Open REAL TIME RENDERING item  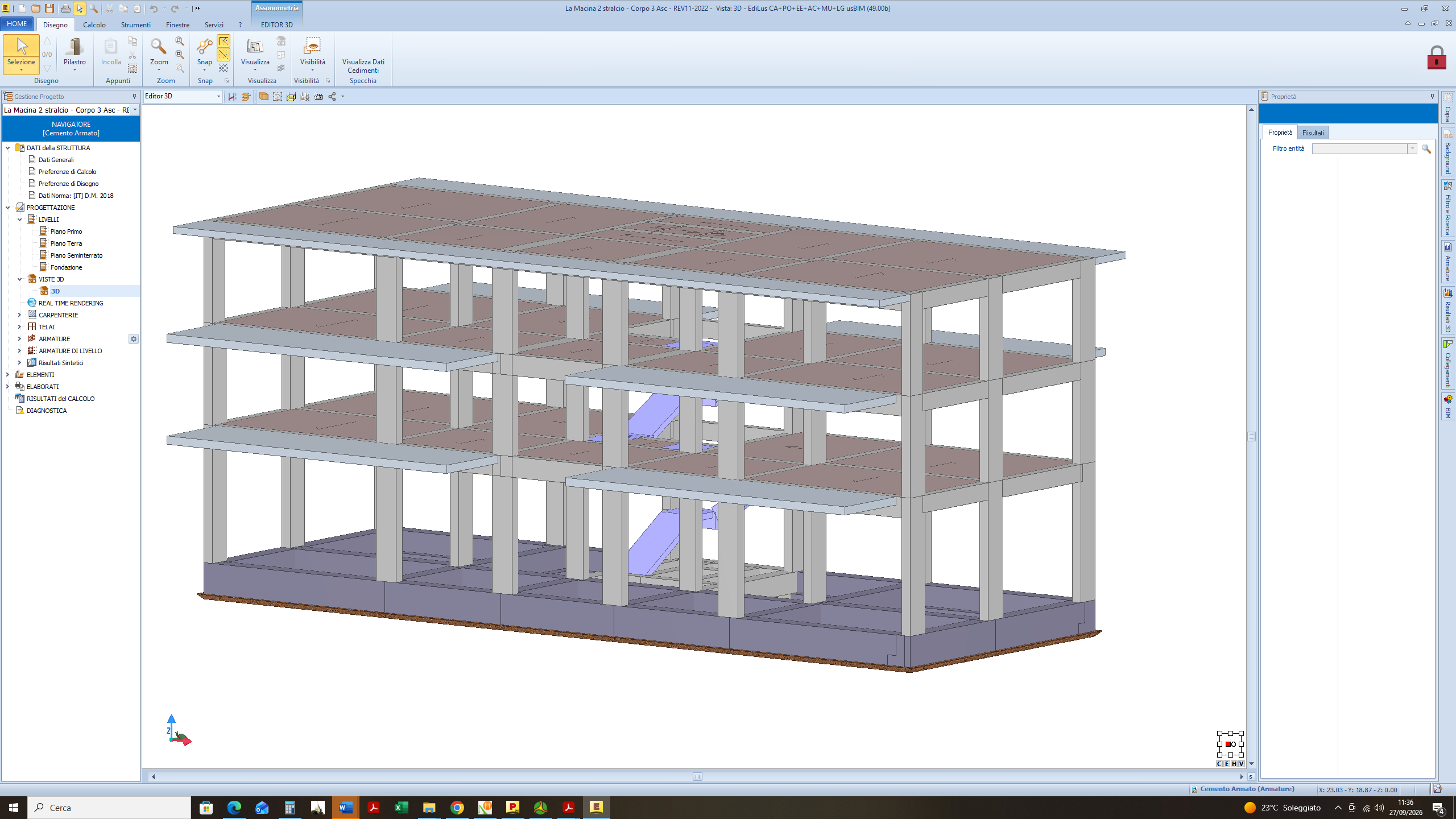tap(71, 303)
